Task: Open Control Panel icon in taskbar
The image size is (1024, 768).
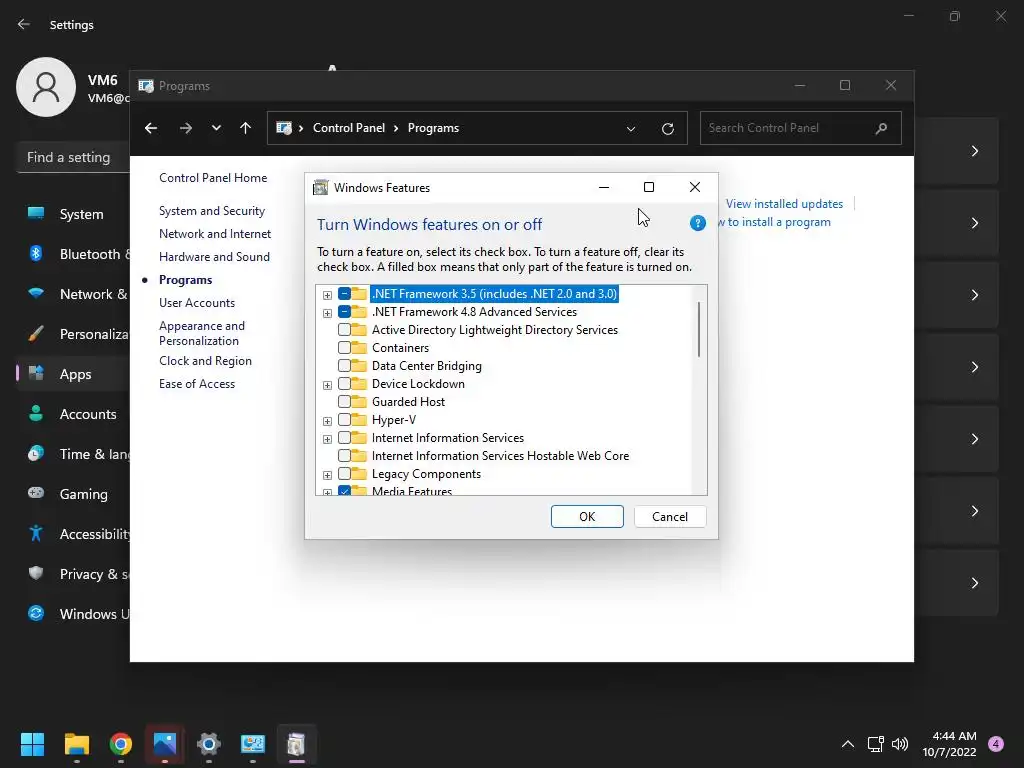Action: 253,744
